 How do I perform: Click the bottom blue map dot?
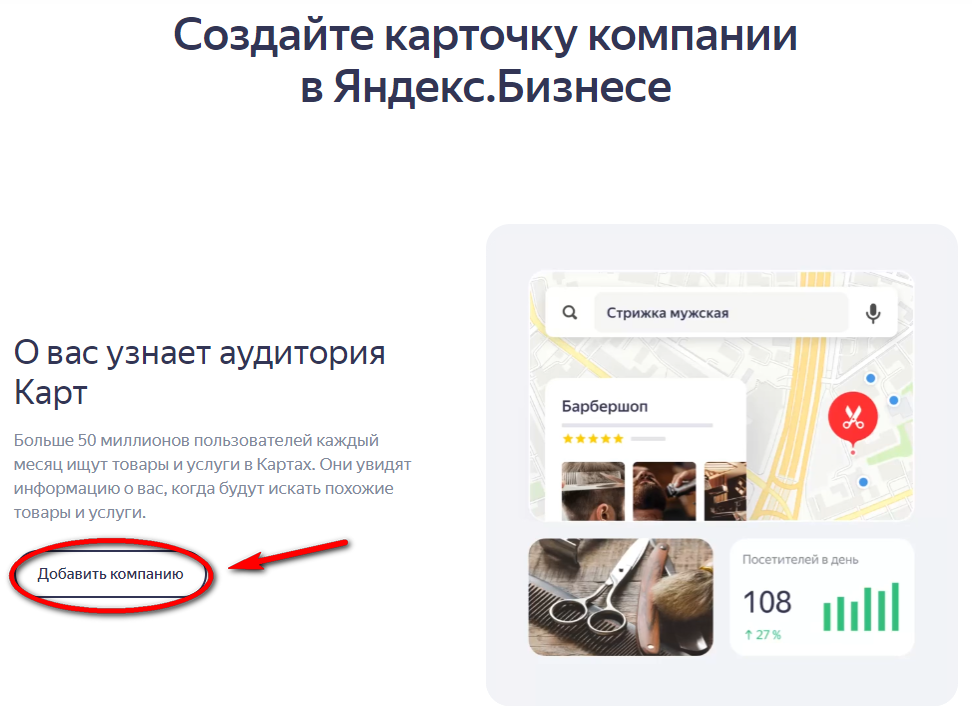[863, 482]
